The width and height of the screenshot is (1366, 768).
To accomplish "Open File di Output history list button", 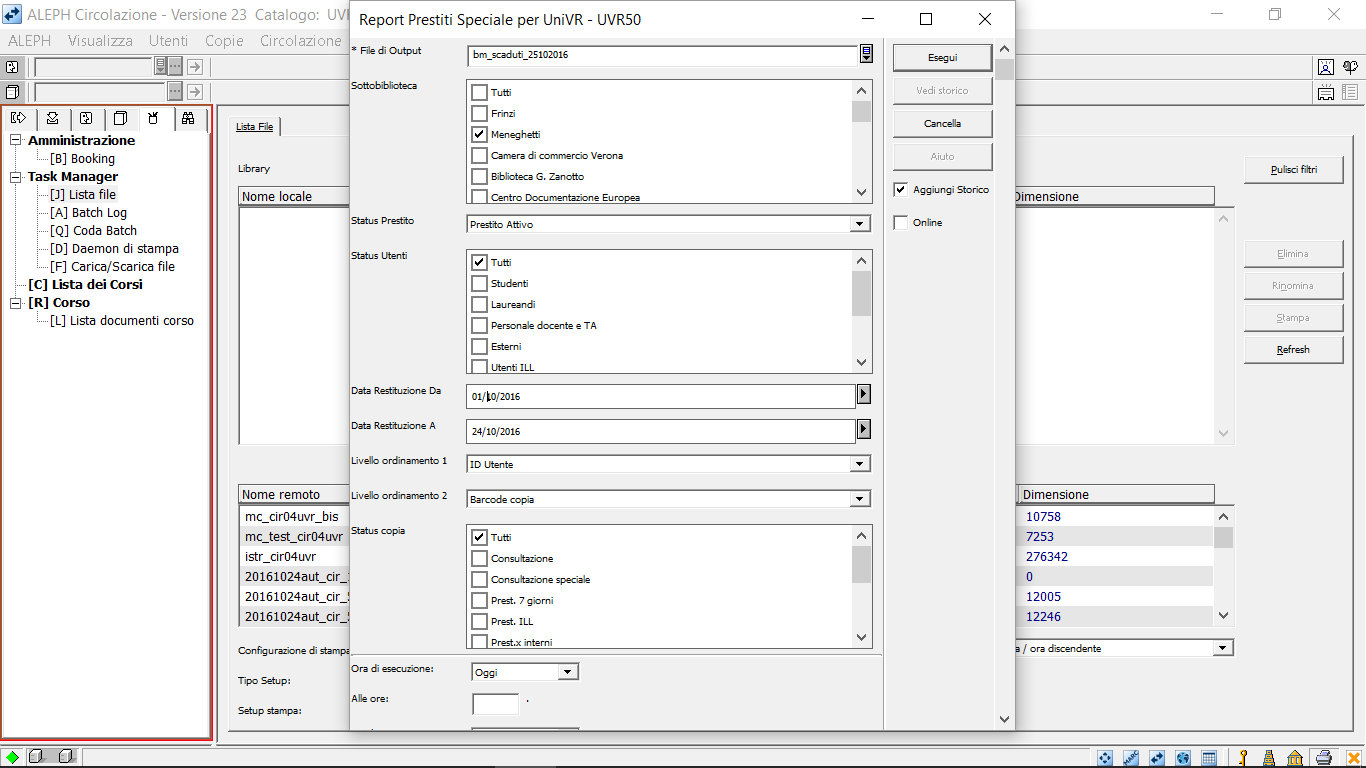I will click(866, 54).
